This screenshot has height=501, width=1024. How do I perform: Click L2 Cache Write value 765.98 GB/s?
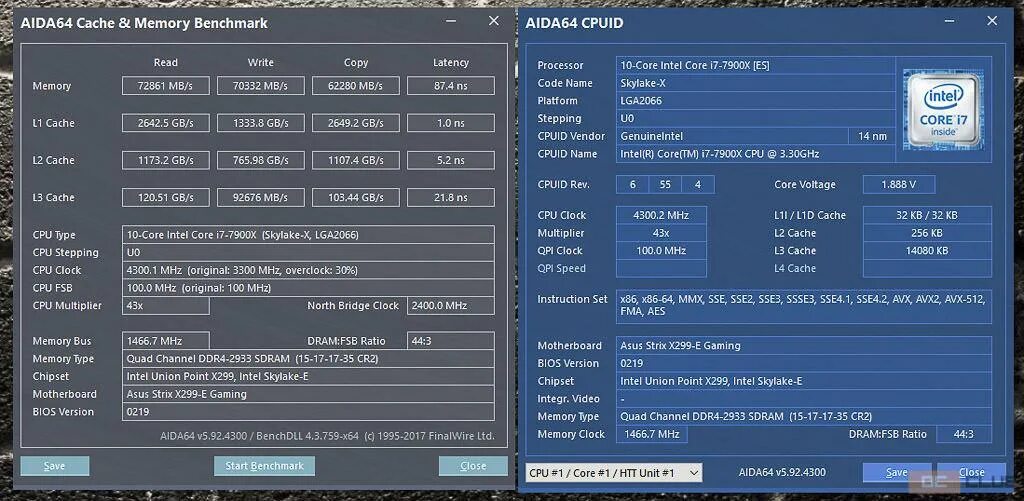tap(261, 160)
